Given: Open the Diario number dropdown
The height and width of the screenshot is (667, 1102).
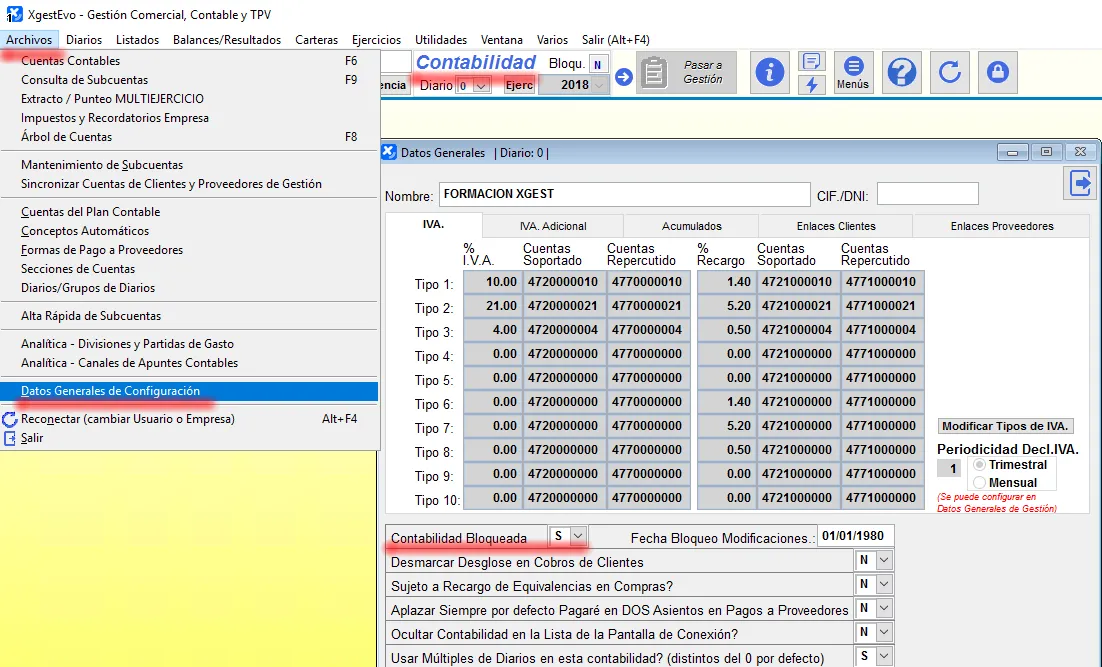Looking at the screenshot, I should [x=481, y=86].
